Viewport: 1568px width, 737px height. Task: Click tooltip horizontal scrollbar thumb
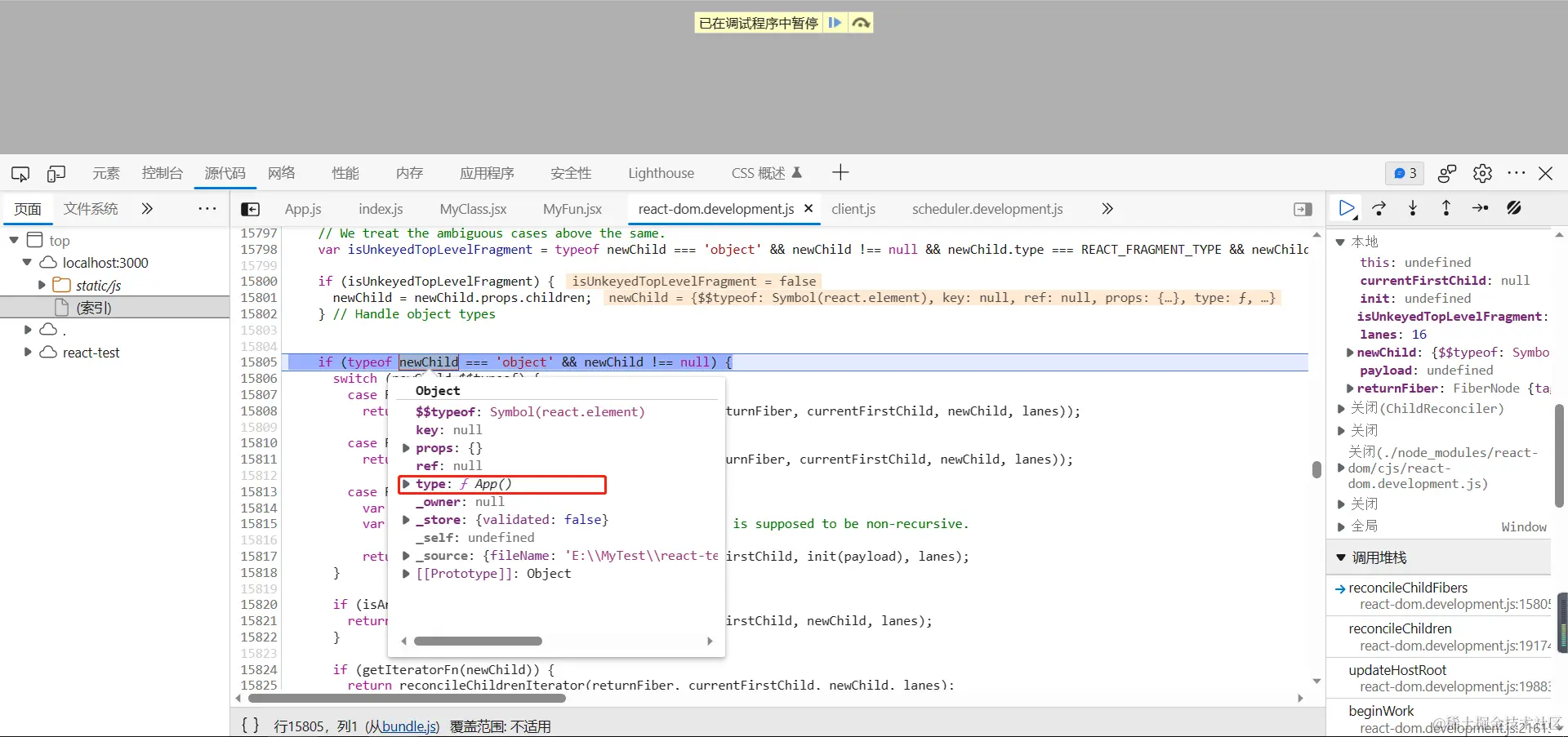[478, 641]
